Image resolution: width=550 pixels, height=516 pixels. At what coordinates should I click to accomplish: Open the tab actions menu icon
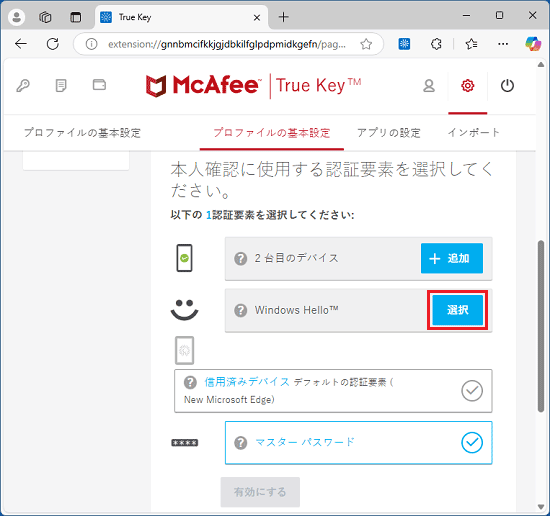(x=75, y=17)
